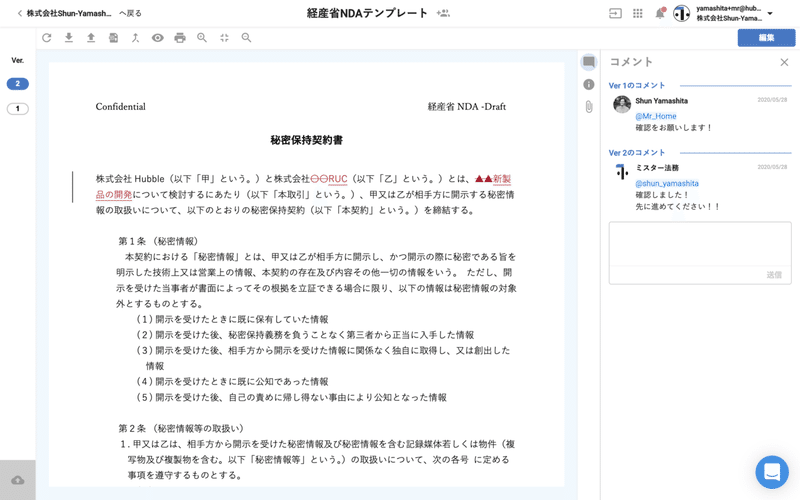Click the add members icon beside the title

[443, 13]
